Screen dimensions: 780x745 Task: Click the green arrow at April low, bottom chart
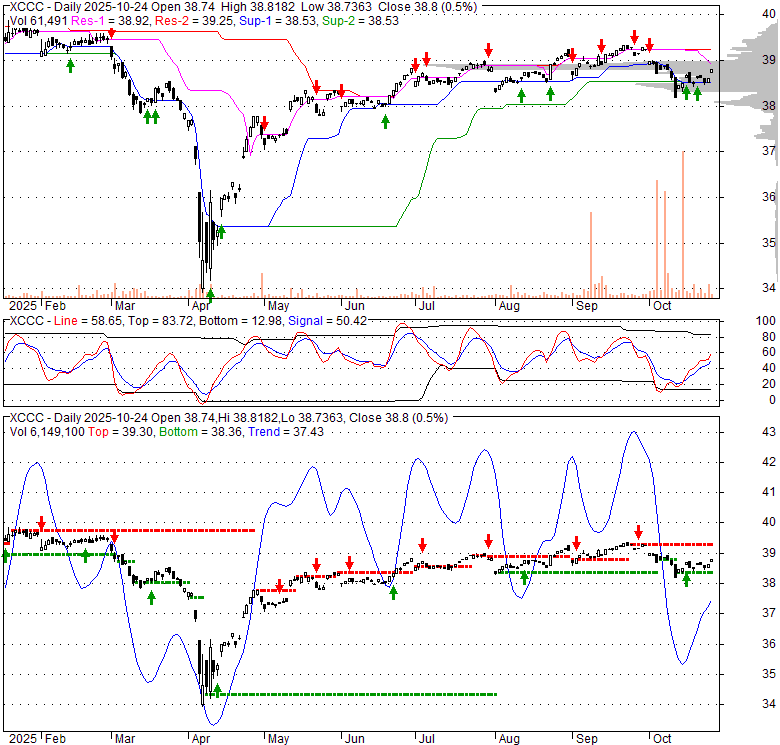click(x=217, y=689)
